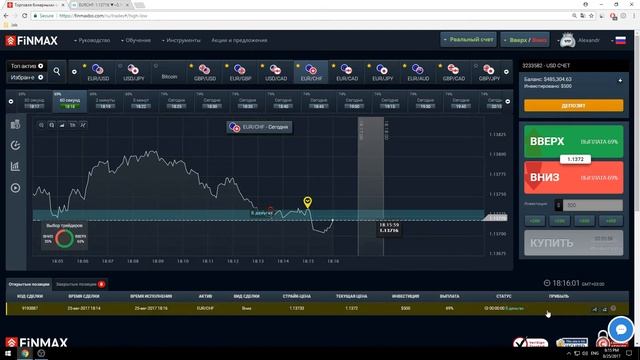The width and height of the screenshot is (640, 360).
Task: Switch to Открытые позиции tab
Action: point(29,284)
